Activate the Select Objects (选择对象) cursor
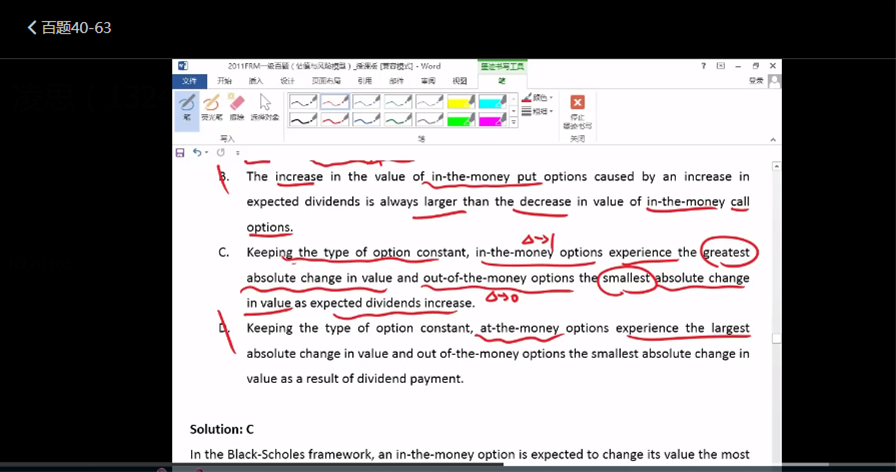The width and height of the screenshot is (896, 472). [x=265, y=108]
